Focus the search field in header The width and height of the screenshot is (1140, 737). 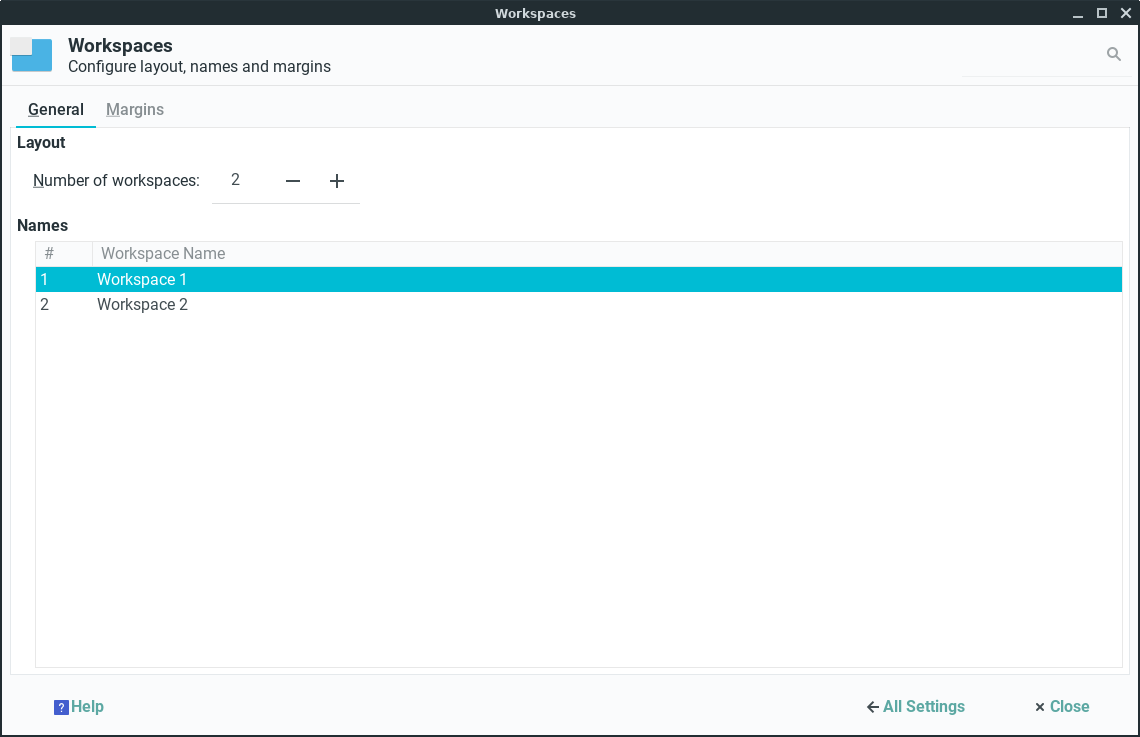click(1030, 56)
